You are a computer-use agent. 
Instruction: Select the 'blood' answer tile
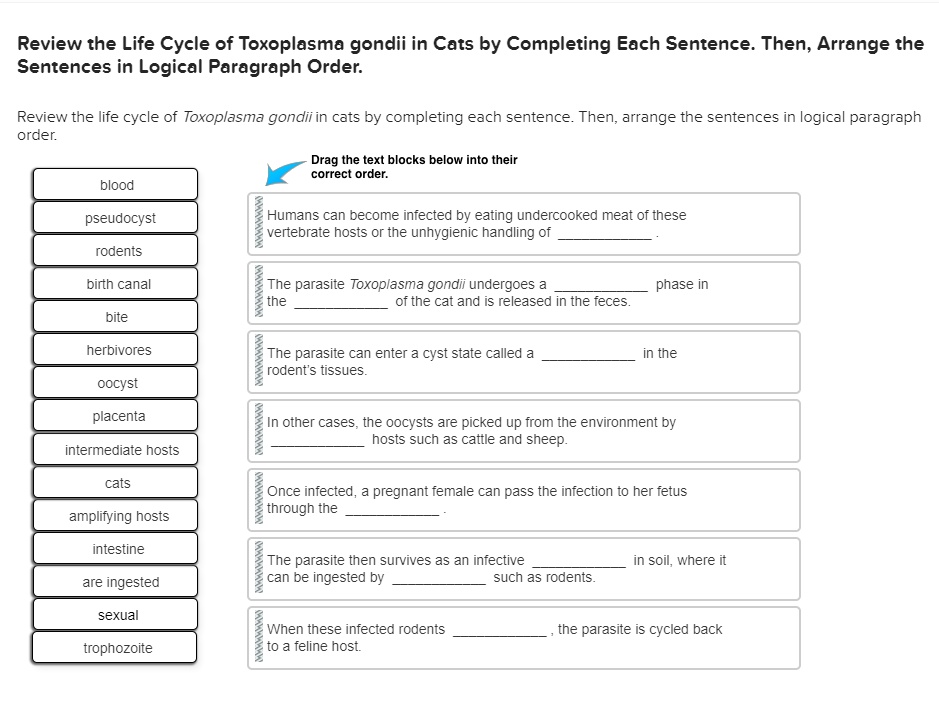115,184
